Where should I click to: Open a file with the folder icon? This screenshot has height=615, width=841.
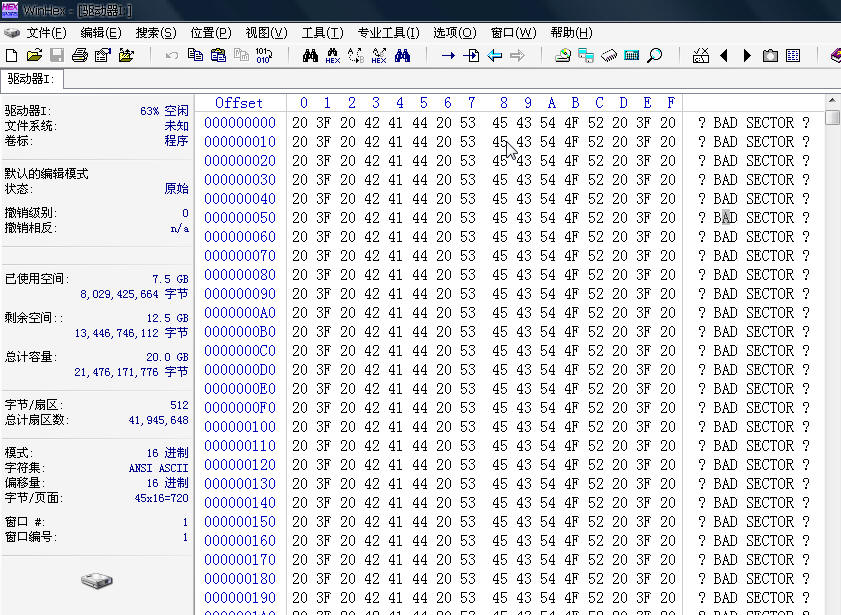34,56
